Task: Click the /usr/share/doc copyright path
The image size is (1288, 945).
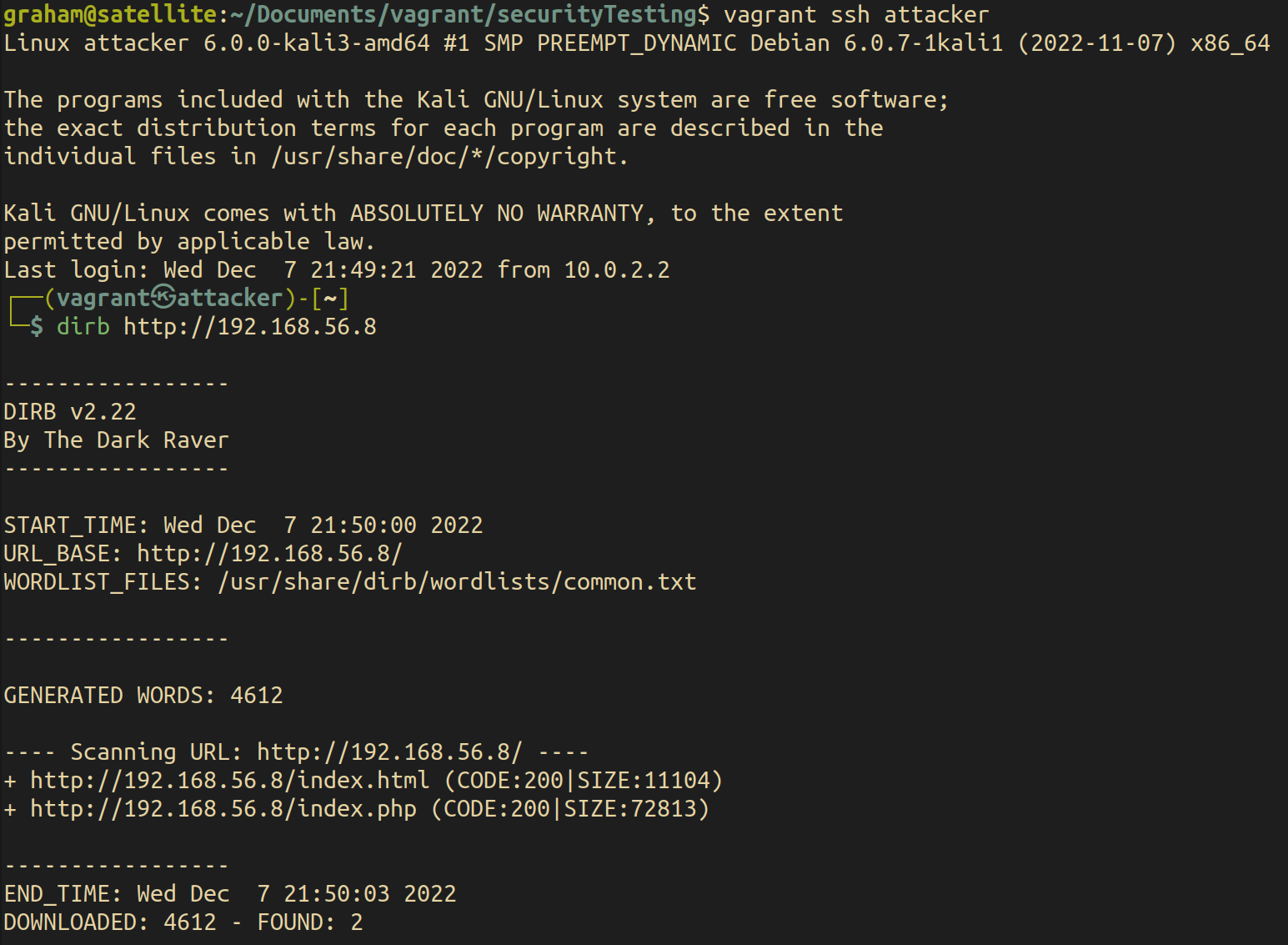Action: pos(449,157)
